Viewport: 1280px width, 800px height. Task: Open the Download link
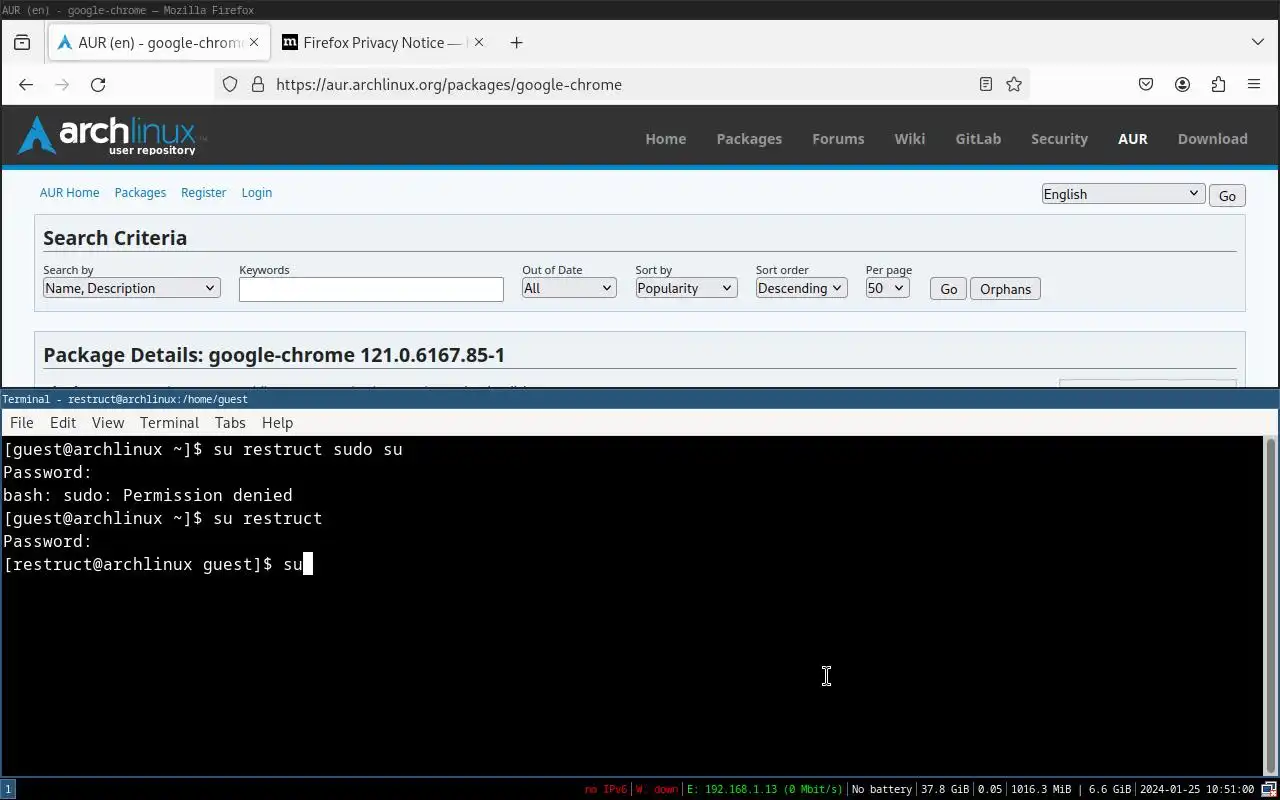click(1212, 139)
